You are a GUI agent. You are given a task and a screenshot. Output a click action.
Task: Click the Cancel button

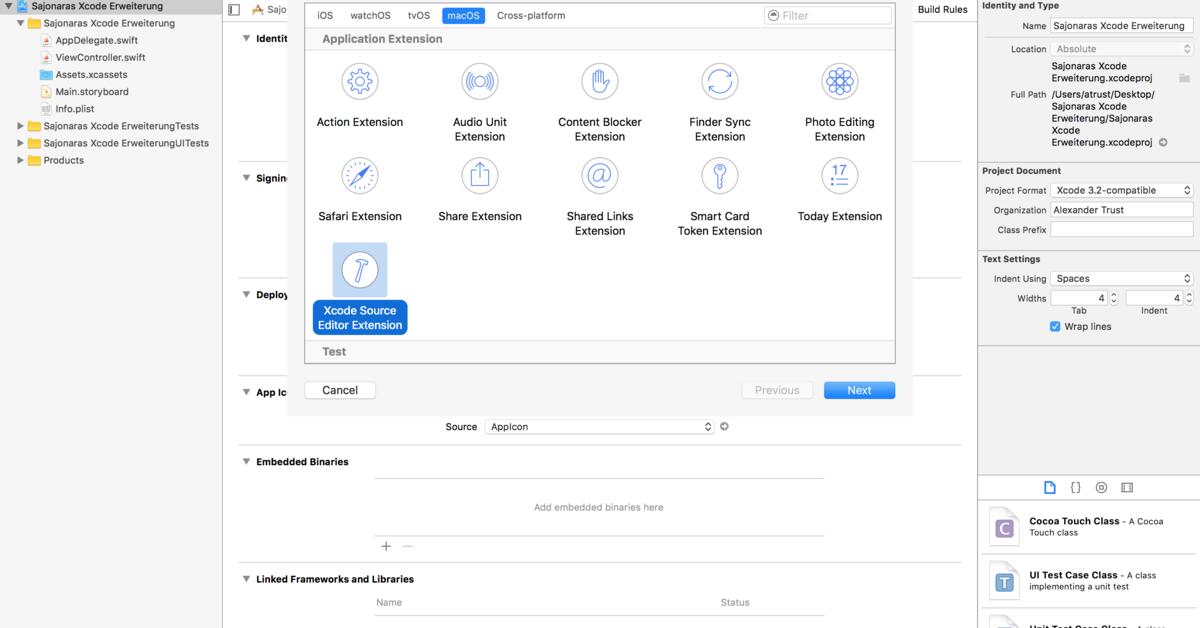340,390
